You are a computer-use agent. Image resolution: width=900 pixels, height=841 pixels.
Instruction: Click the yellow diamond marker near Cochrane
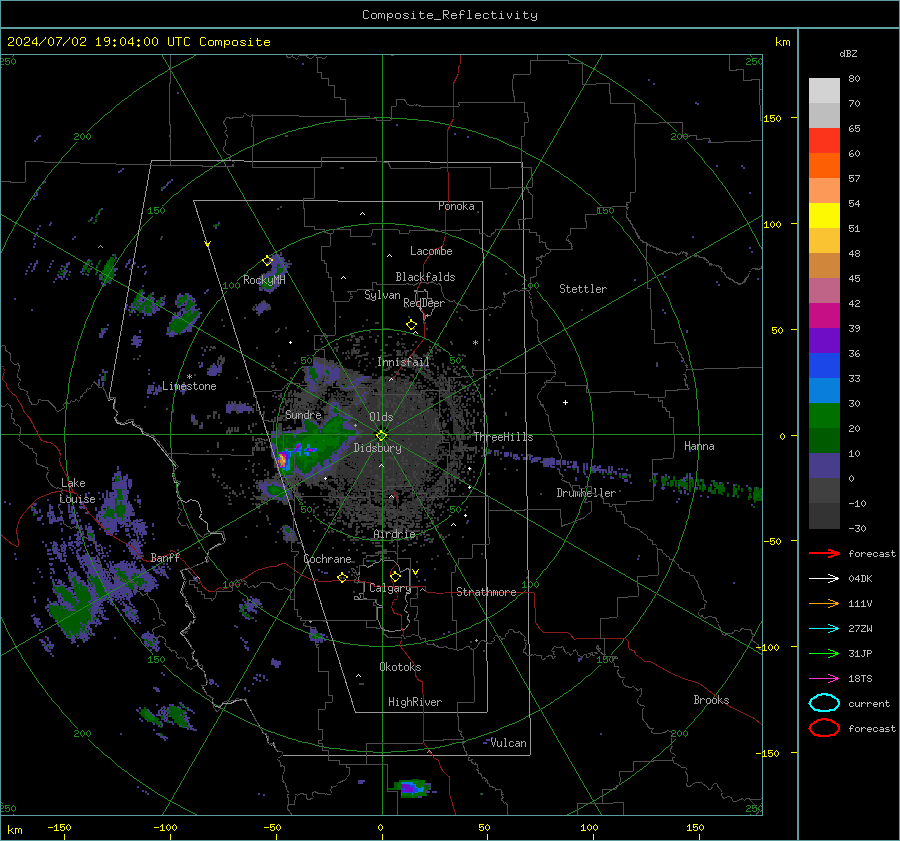click(342, 578)
